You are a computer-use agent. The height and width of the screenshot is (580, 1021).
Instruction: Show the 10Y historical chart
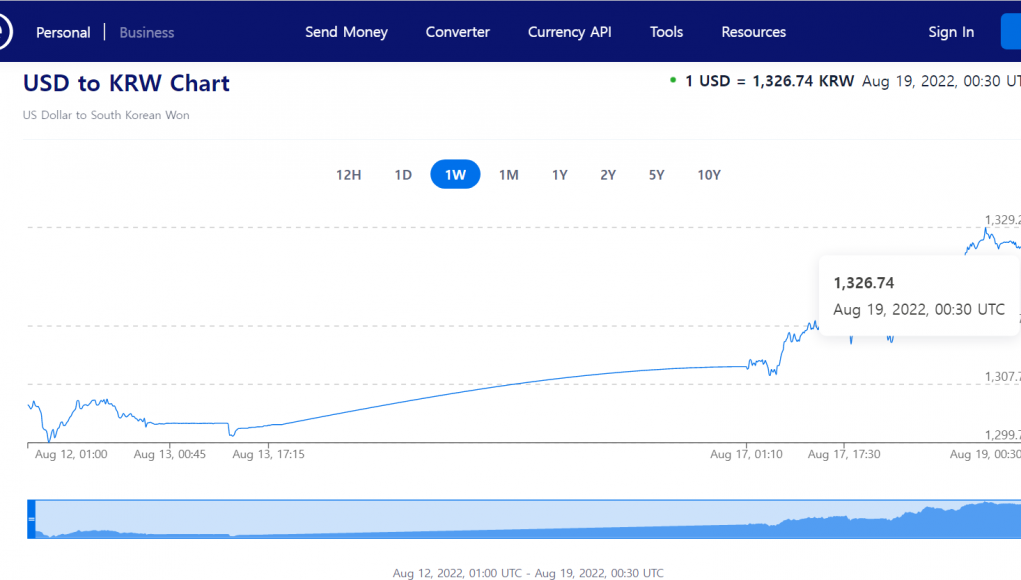709,175
